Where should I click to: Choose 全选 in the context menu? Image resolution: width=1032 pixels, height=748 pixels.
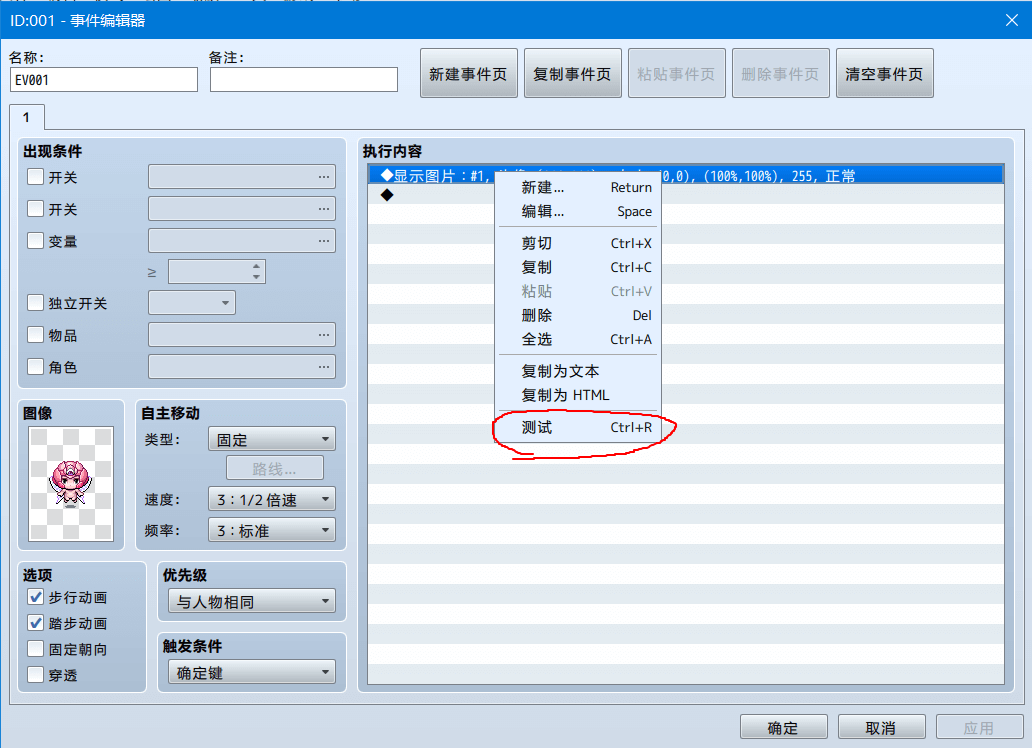(x=578, y=339)
